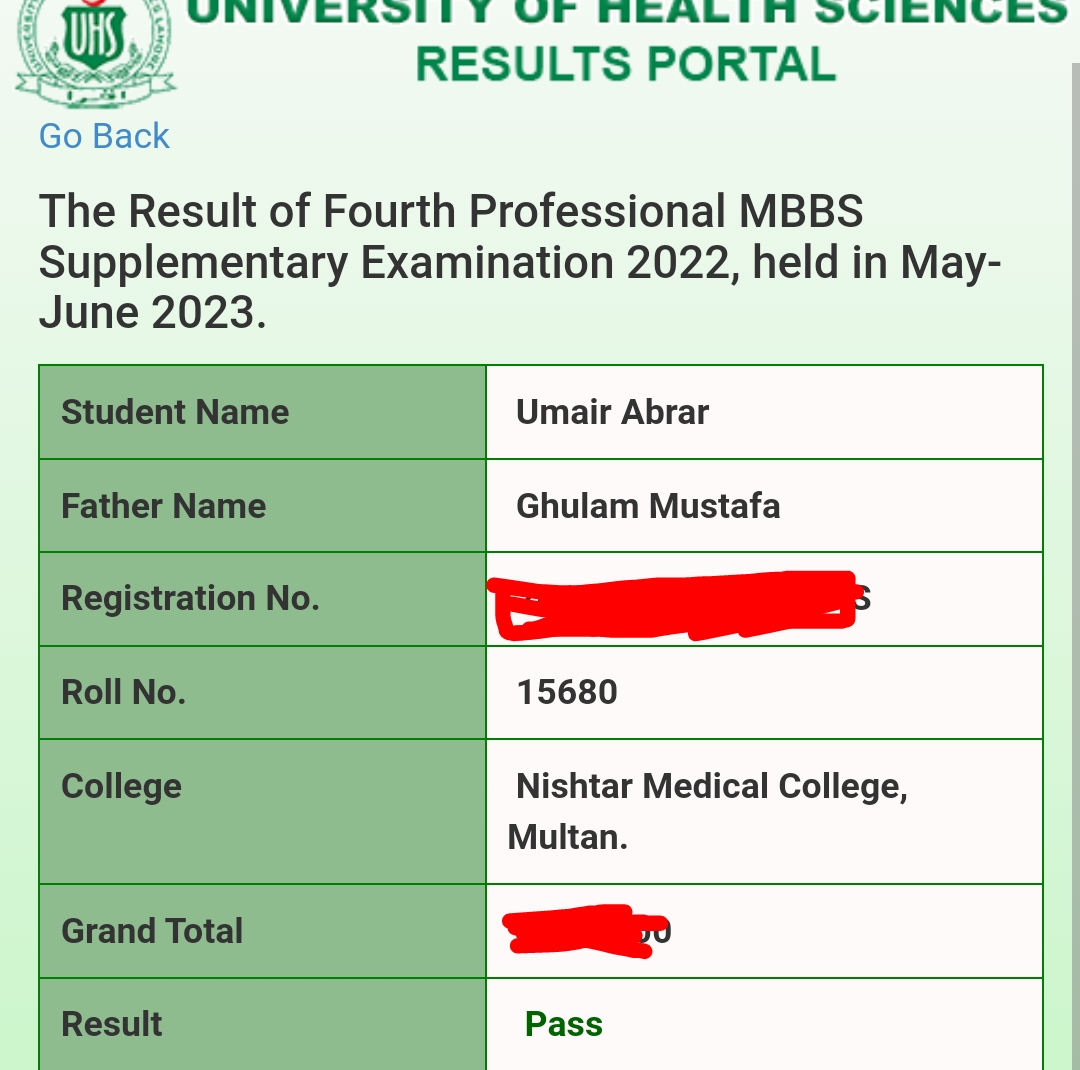Screen dimensions: 1080x1070
Task: Click the roll number 15680
Action: point(567,692)
